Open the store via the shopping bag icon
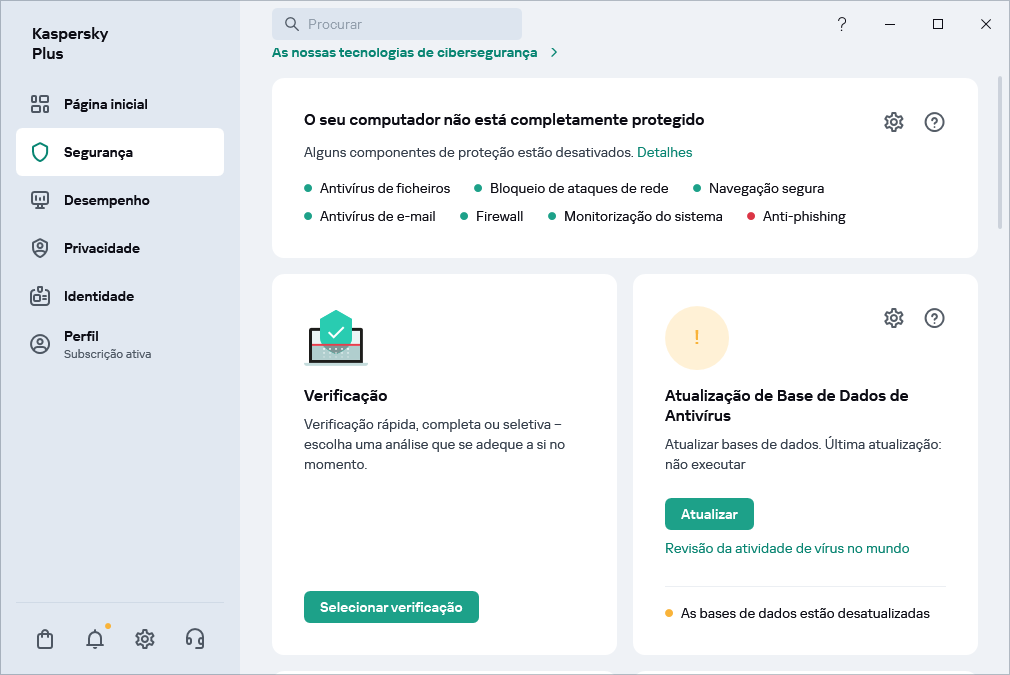This screenshot has width=1010, height=675. point(44,638)
